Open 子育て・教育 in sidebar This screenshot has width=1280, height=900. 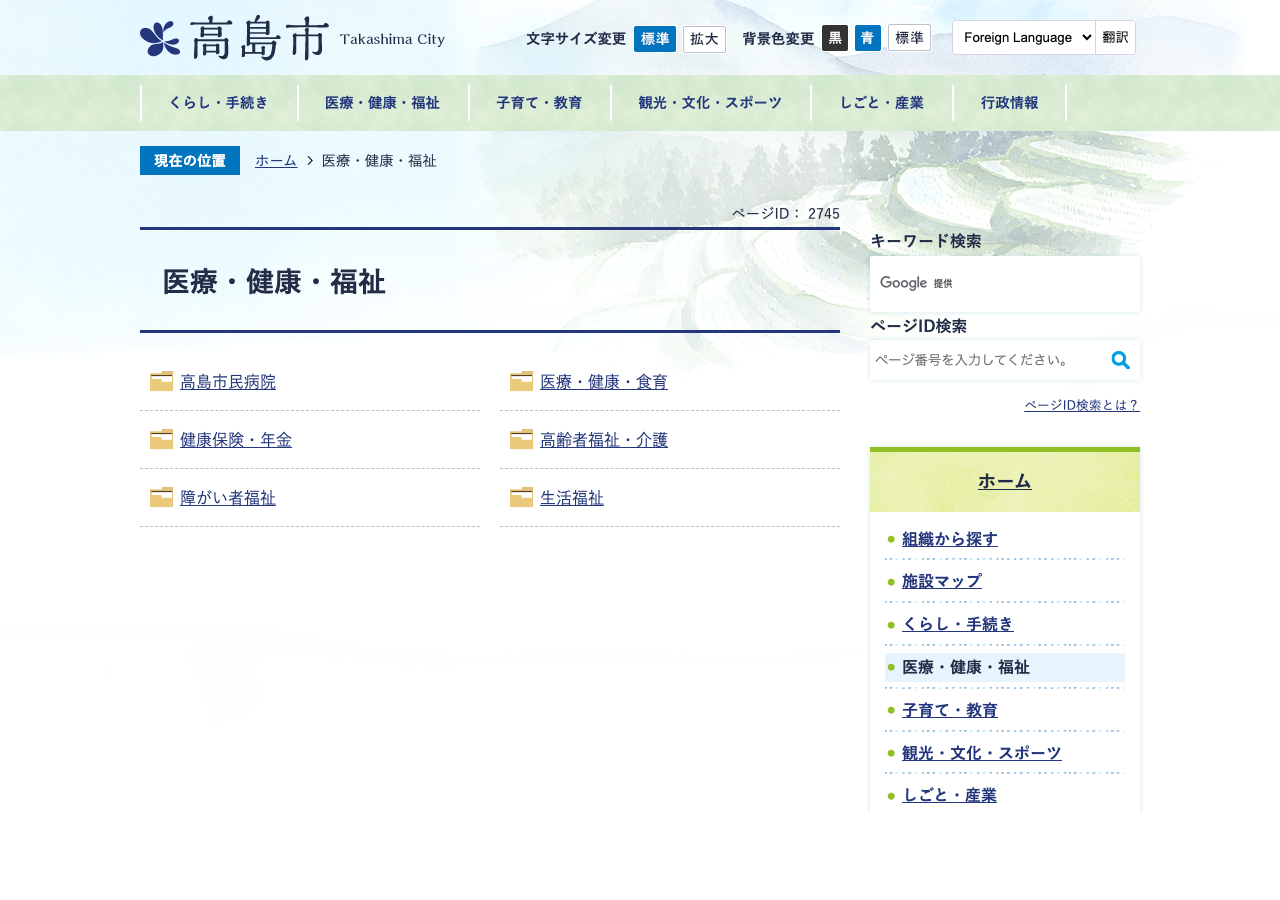click(x=950, y=710)
